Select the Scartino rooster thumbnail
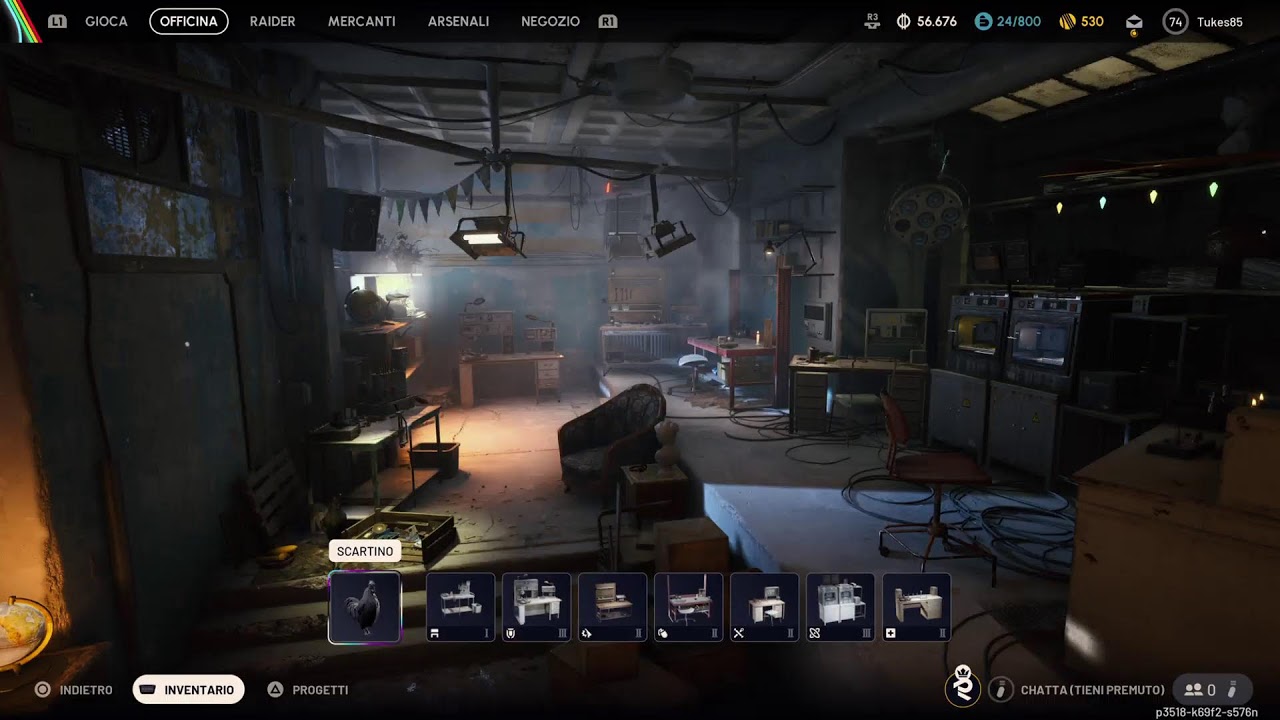 coord(365,607)
